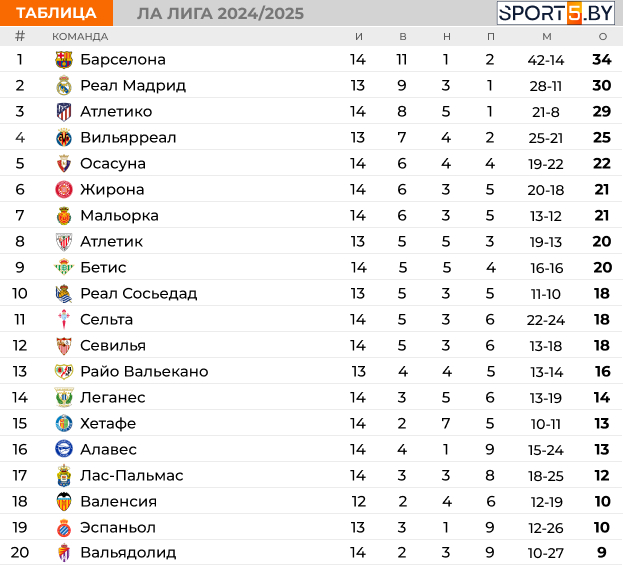The height and width of the screenshot is (565, 623).
Task: Select the Atlético Madrid crest icon
Action: tap(64, 112)
